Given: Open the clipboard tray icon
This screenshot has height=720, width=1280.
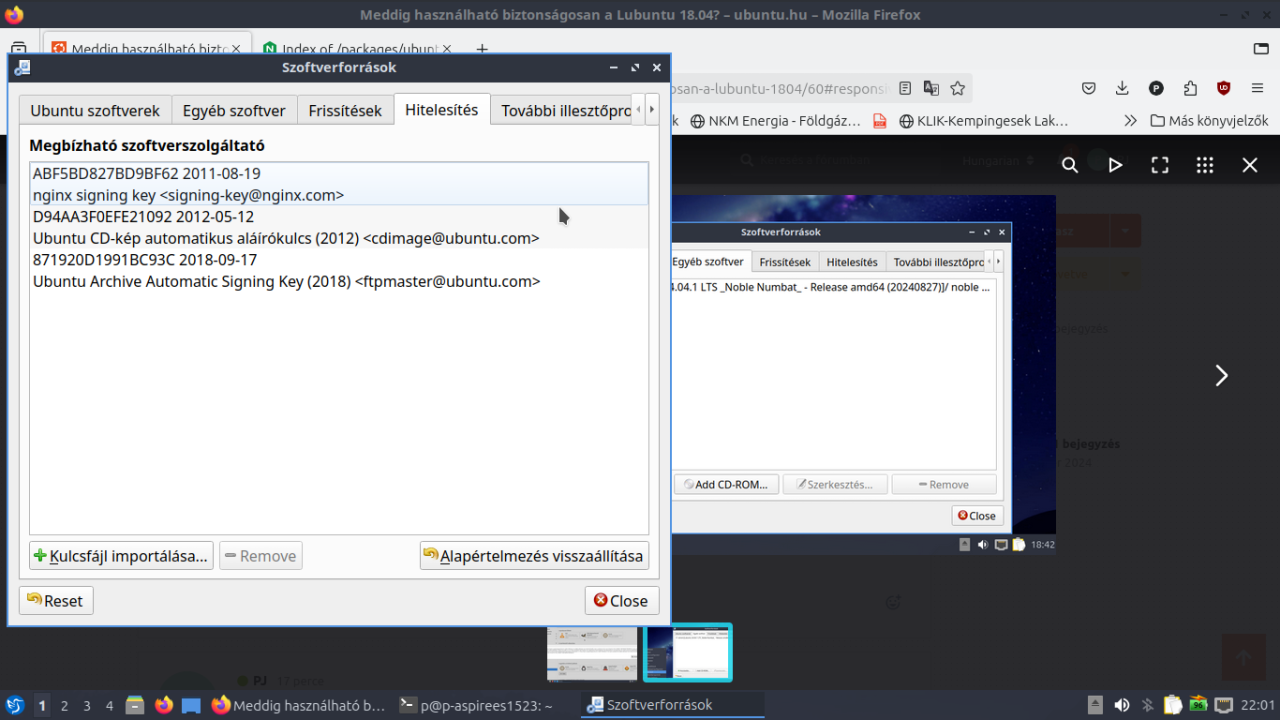Looking at the screenshot, I should [x=1173, y=705].
